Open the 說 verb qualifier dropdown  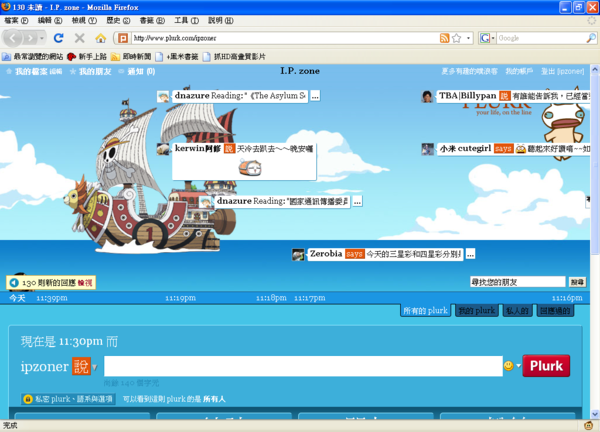(84, 367)
